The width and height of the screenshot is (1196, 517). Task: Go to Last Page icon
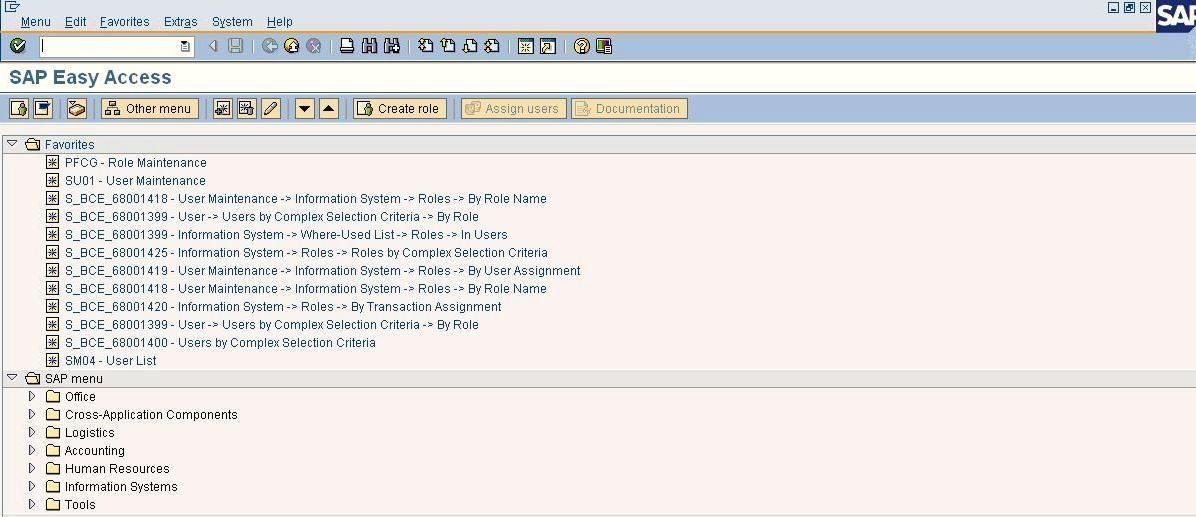coord(493,47)
